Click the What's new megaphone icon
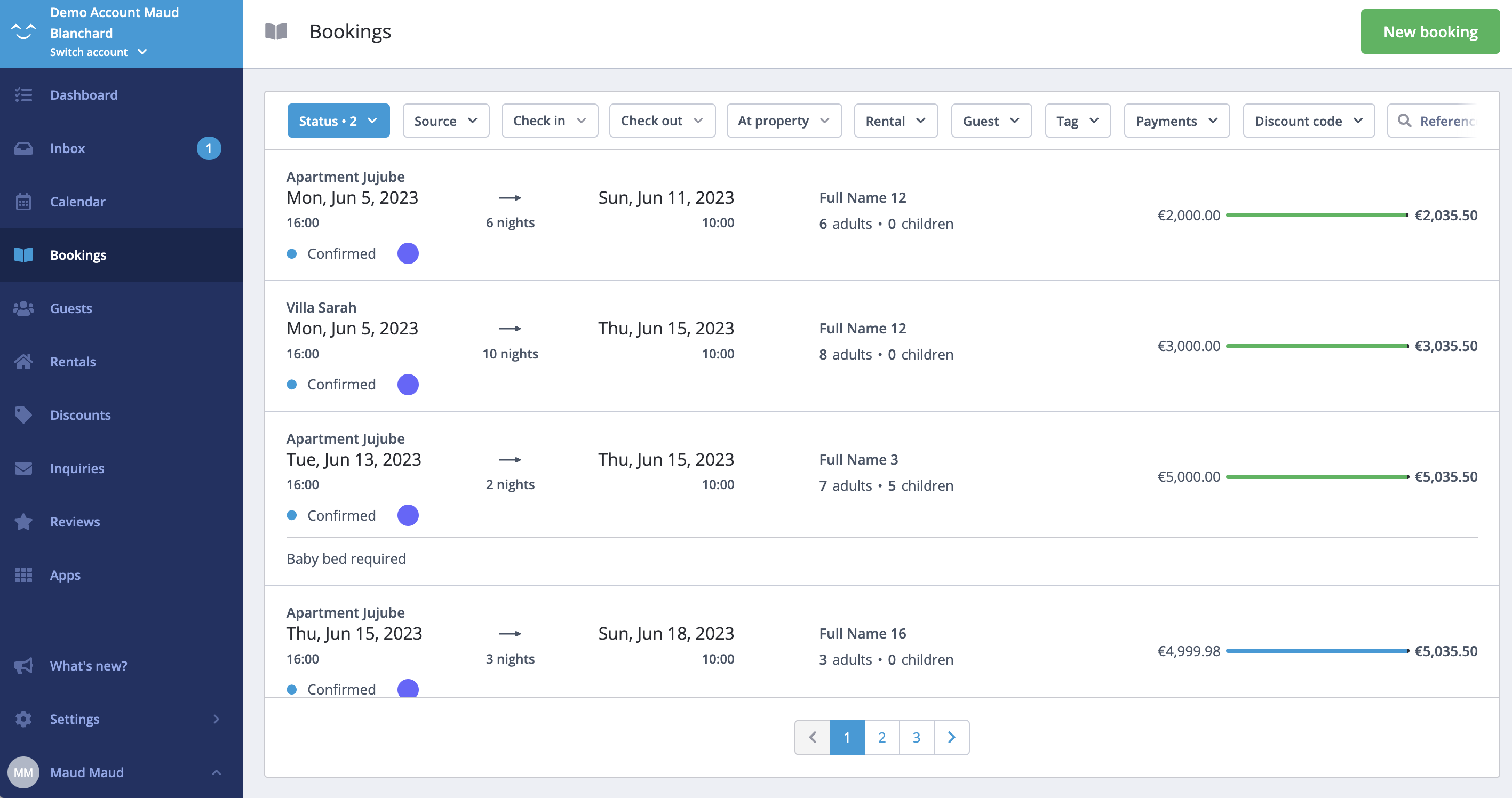Viewport: 1512px width, 798px height. tap(23, 665)
